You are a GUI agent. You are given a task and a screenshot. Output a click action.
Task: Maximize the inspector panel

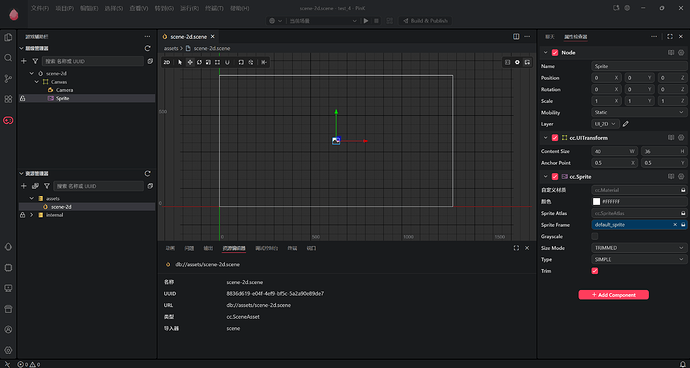click(670, 37)
